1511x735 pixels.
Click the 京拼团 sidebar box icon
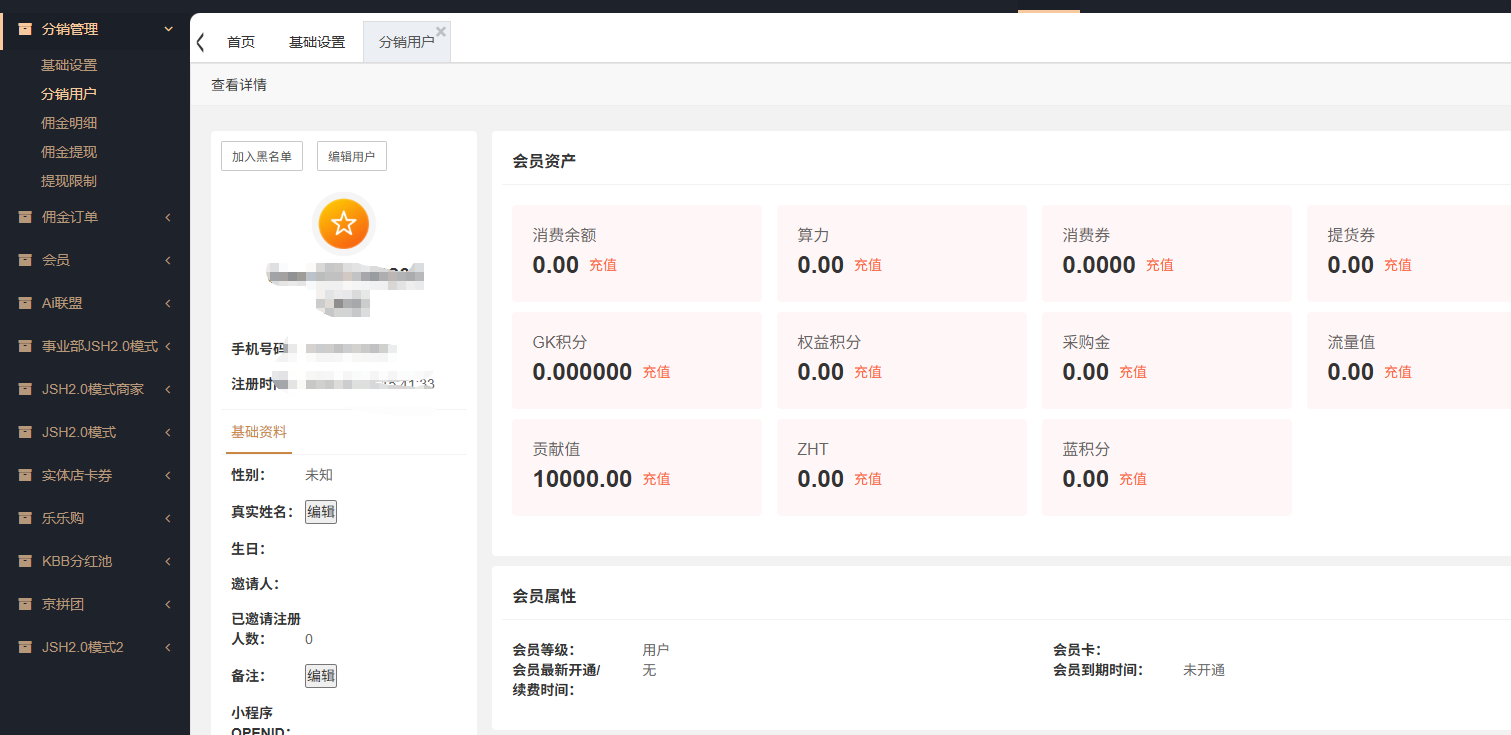pyautogui.click(x=25, y=604)
